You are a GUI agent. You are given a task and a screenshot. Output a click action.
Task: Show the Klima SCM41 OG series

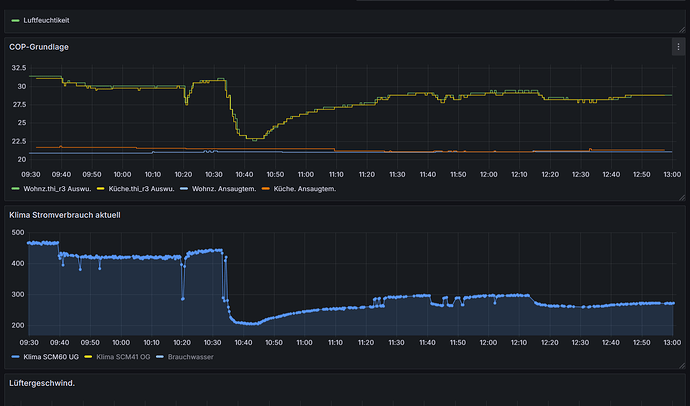(123, 357)
